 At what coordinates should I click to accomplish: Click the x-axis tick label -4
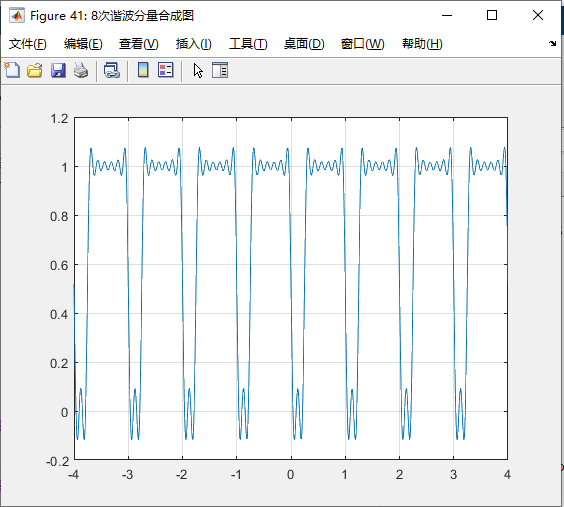click(73, 475)
